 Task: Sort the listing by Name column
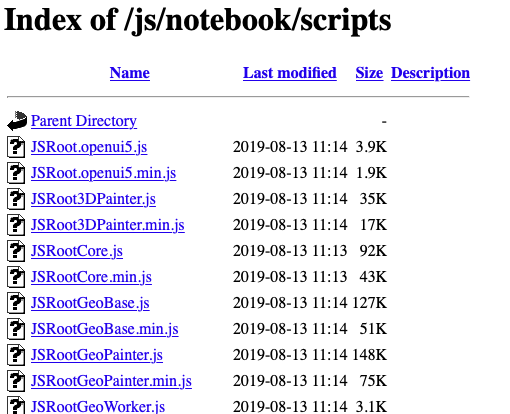click(x=130, y=73)
